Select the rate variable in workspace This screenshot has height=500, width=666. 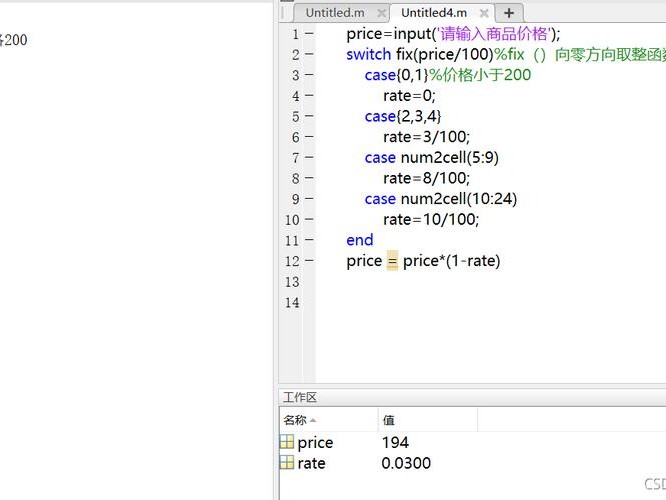(311, 463)
